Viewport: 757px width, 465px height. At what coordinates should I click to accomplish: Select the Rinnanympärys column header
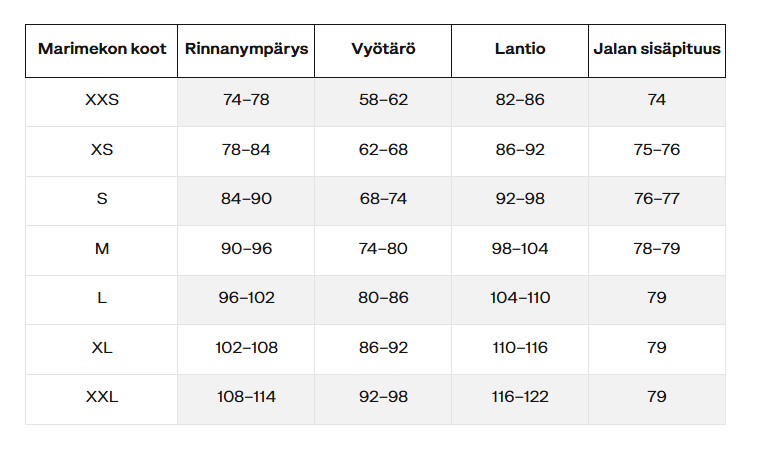[246, 49]
